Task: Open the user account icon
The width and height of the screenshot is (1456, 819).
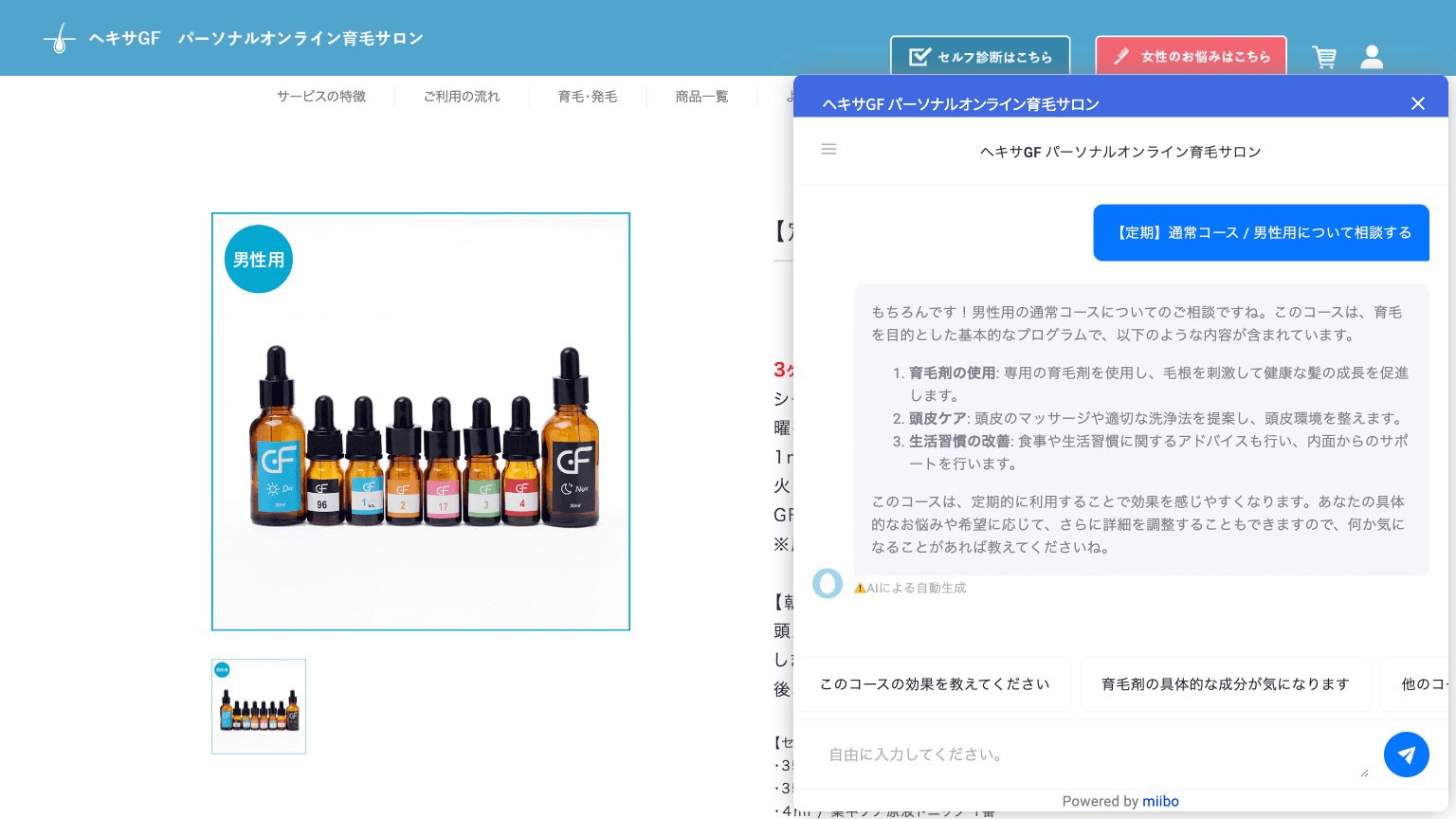Action: (x=1372, y=57)
